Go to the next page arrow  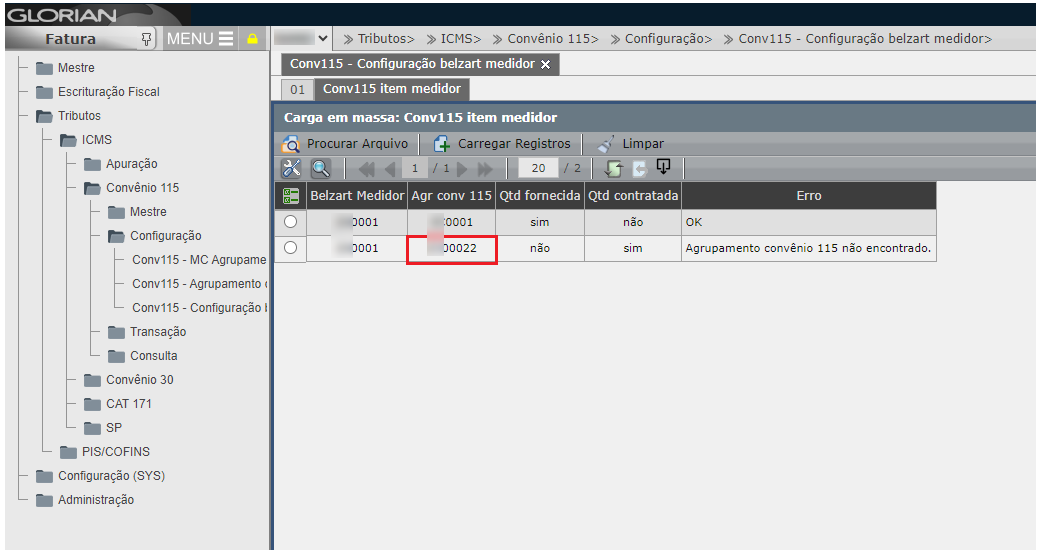click(x=462, y=168)
